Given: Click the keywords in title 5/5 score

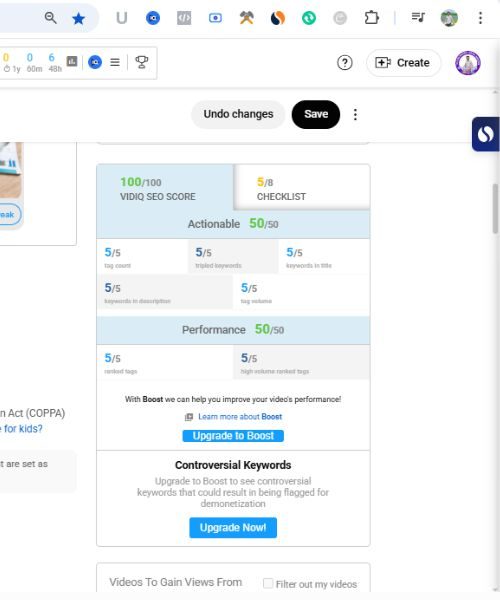Looking at the screenshot, I should (x=324, y=257).
